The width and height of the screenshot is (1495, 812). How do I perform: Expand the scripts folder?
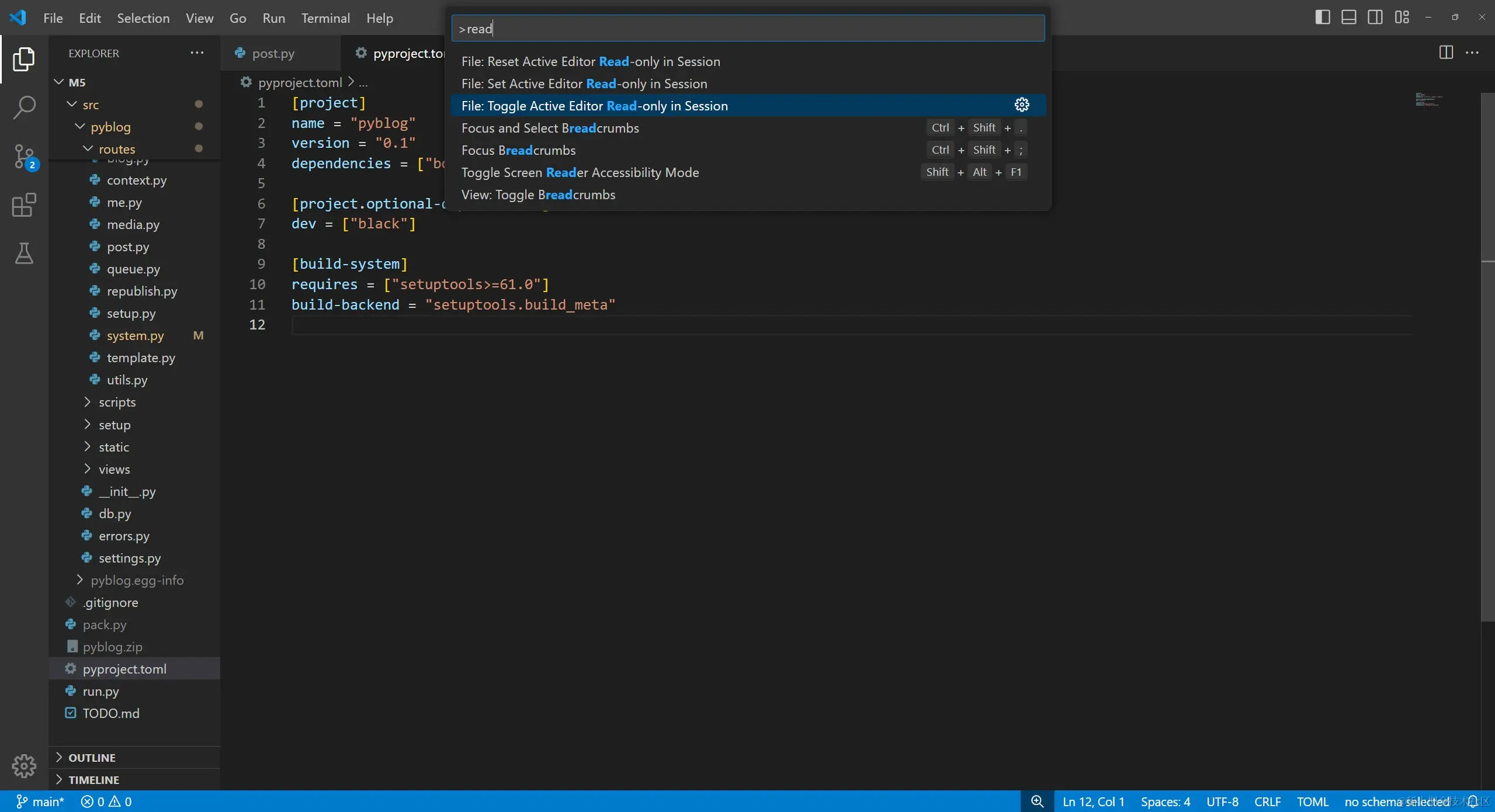(117, 402)
